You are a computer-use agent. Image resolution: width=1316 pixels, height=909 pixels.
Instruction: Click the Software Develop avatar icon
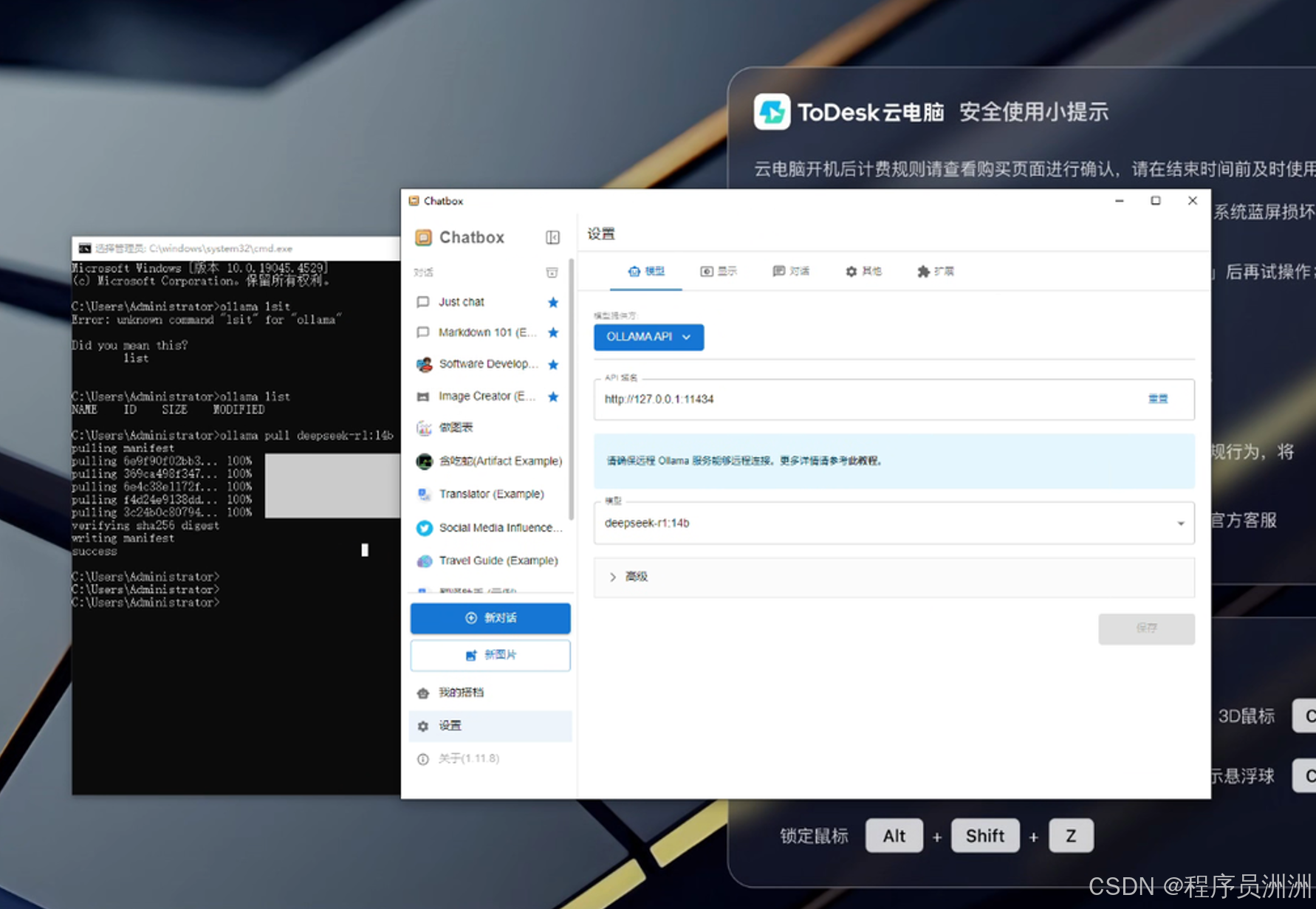pos(424,364)
